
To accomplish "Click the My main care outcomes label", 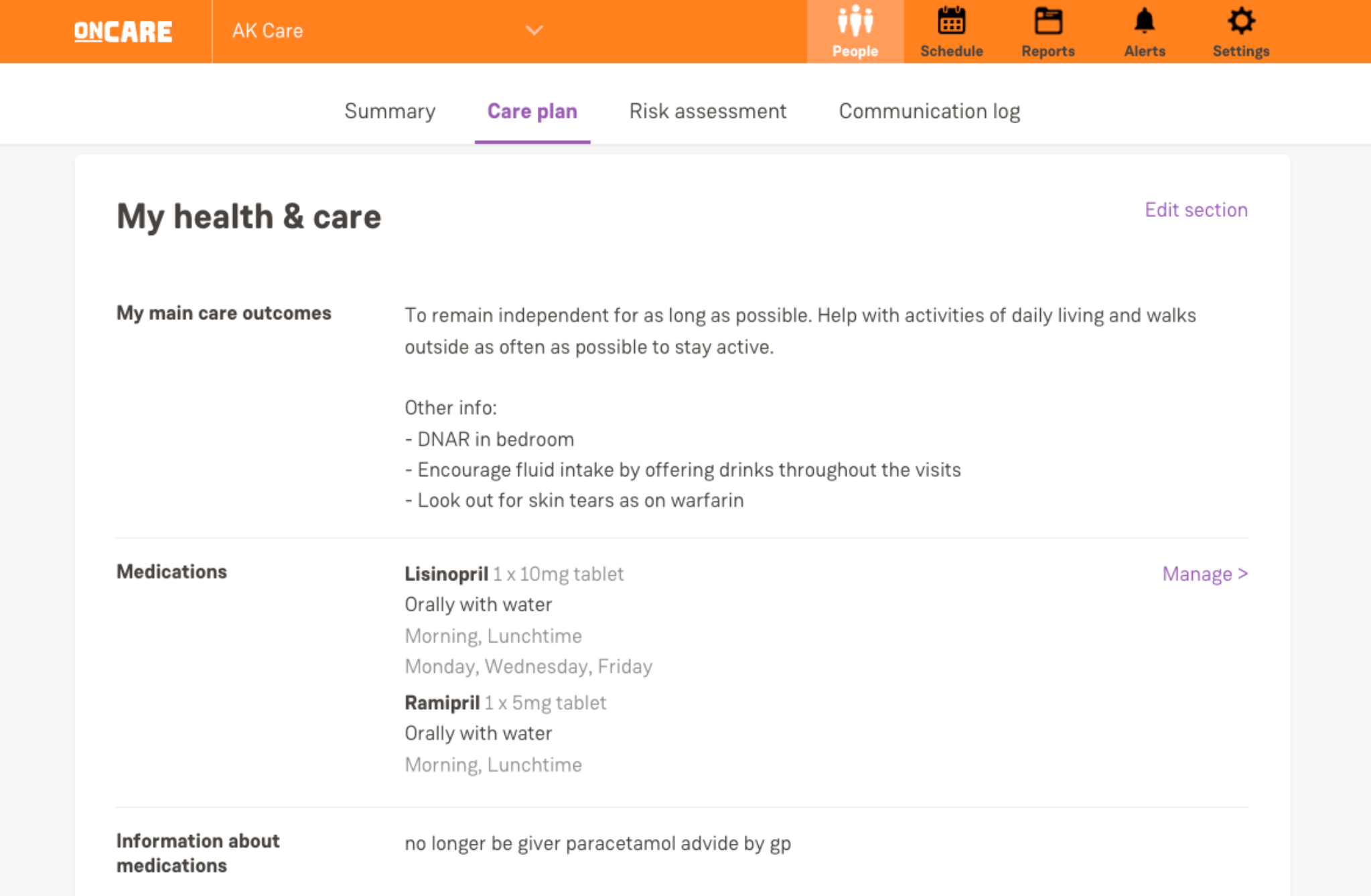I will (x=224, y=313).
